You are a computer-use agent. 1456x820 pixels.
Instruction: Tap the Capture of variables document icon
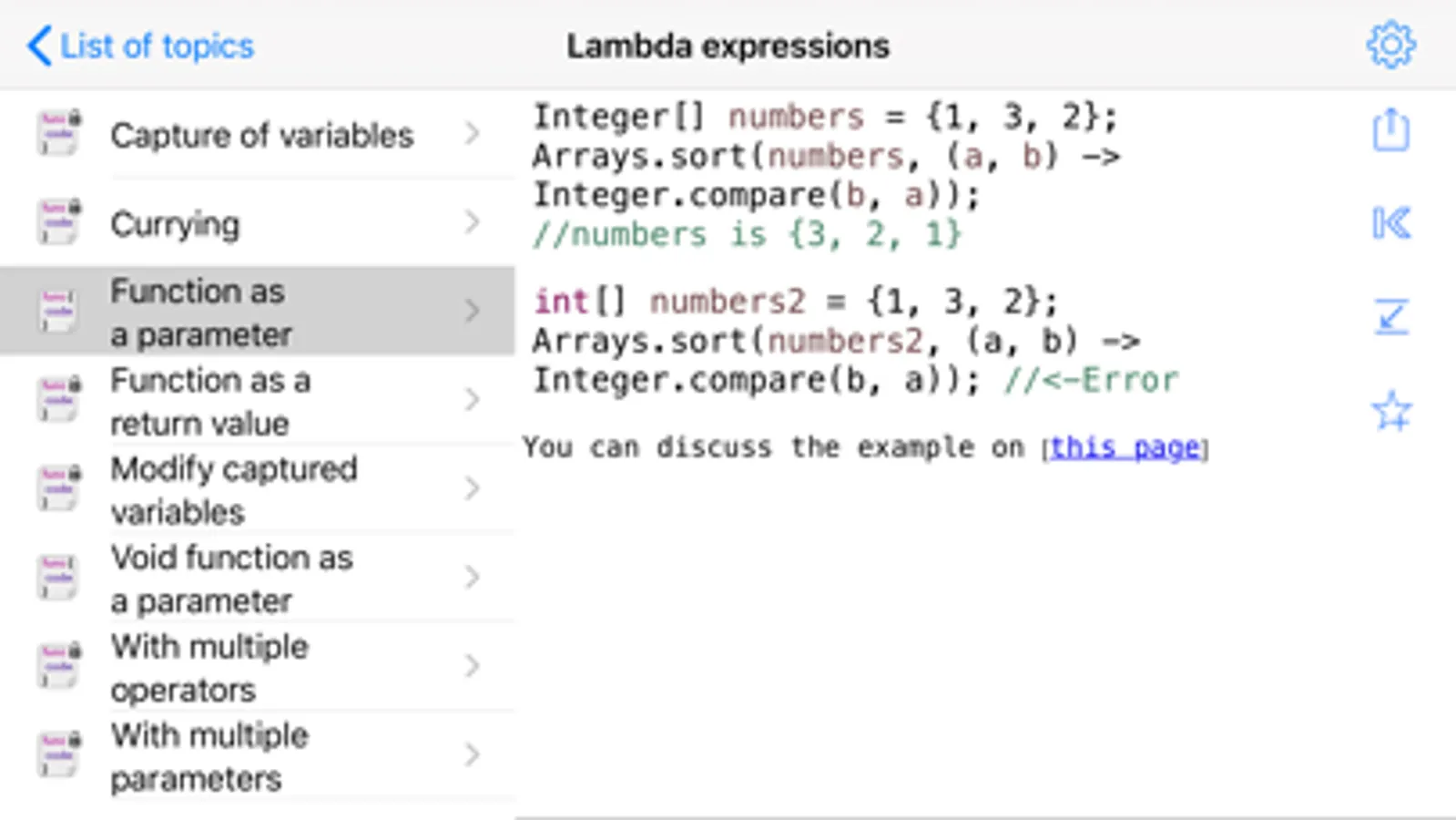[x=58, y=133]
